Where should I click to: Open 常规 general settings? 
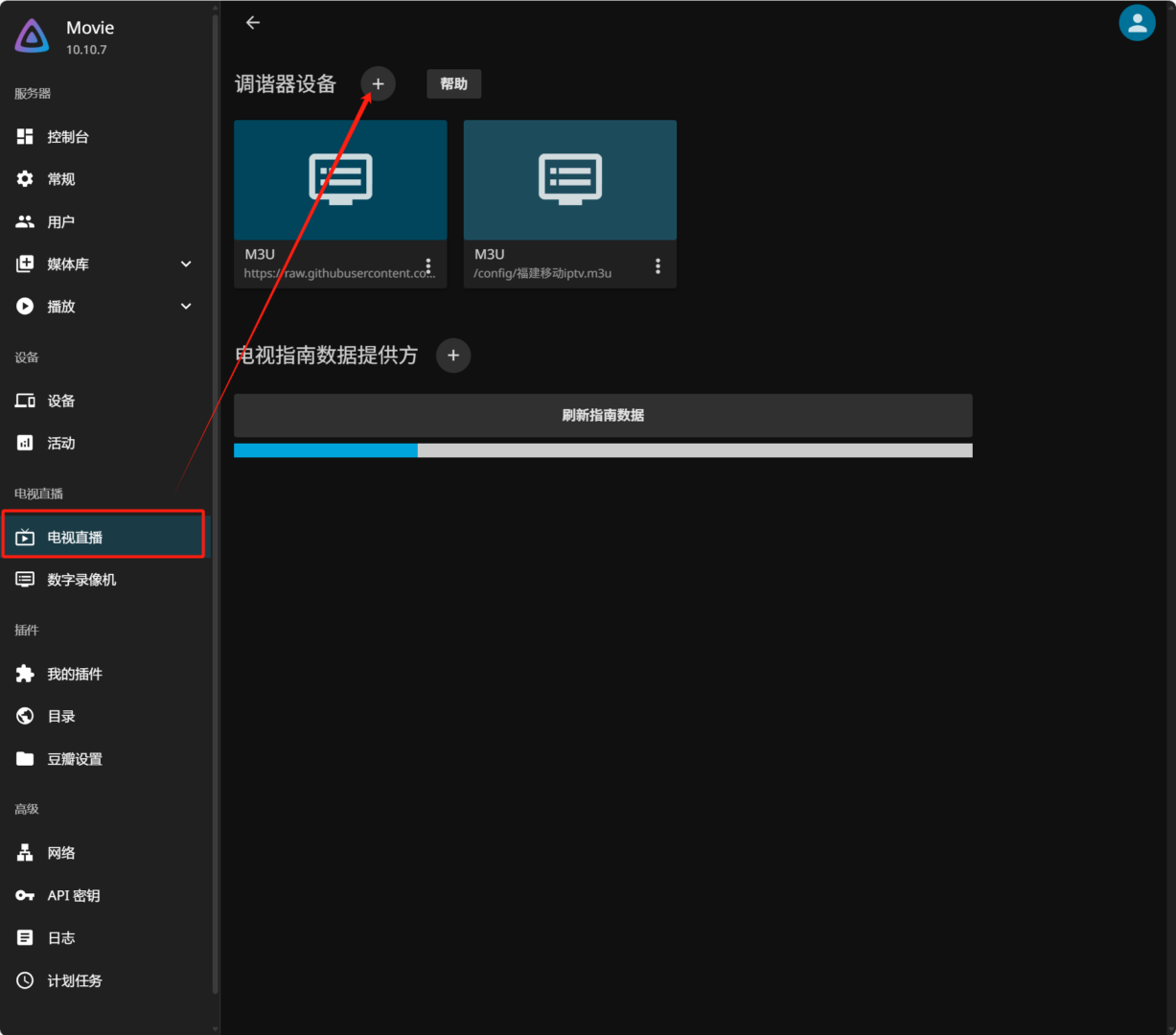click(x=104, y=179)
